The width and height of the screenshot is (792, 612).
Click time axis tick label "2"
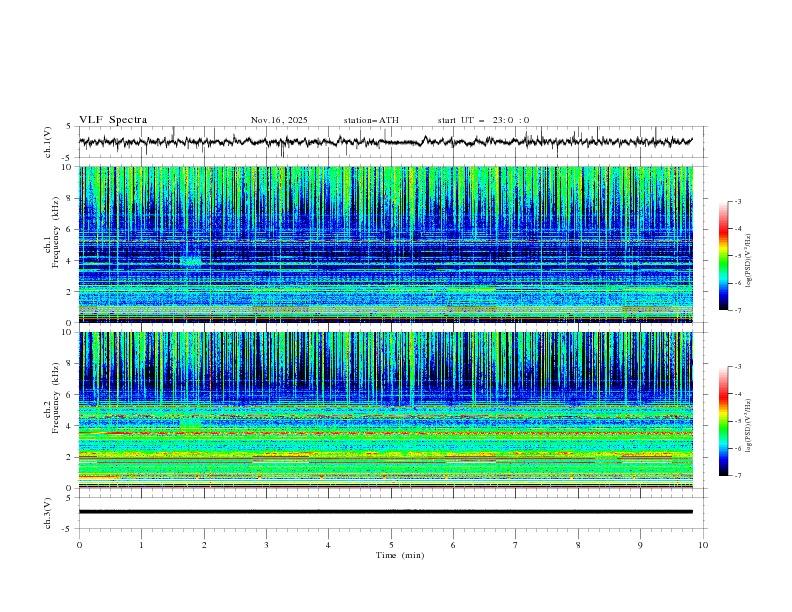pyautogui.click(x=204, y=545)
